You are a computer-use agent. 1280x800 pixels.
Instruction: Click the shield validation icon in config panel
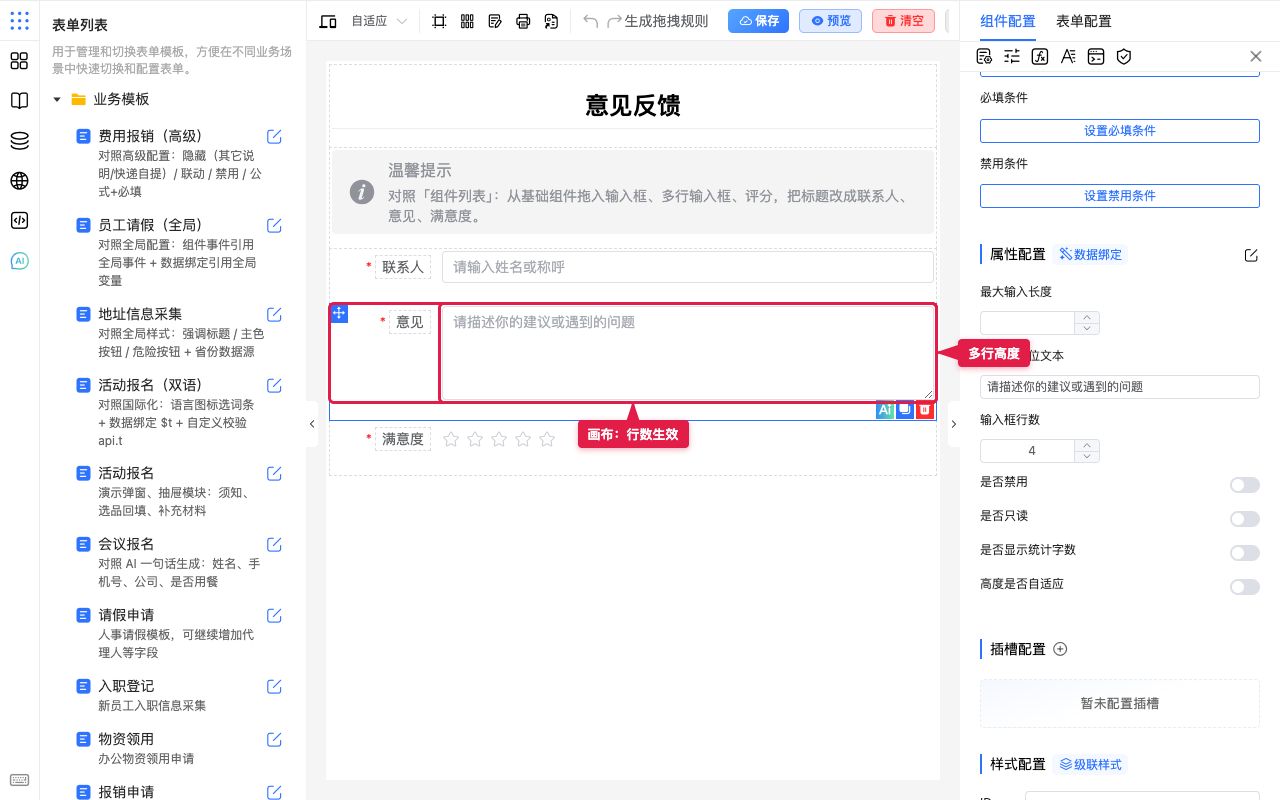pos(1124,57)
